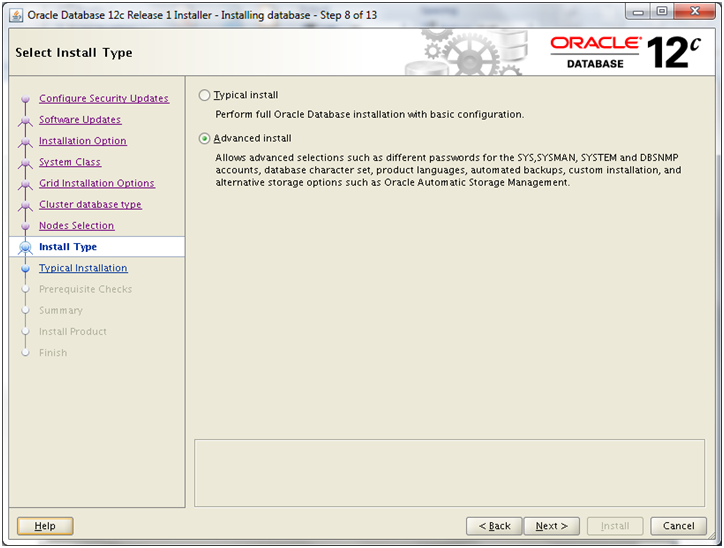724x548 pixels.
Task: Select the Typical install radio button
Action: (204, 95)
